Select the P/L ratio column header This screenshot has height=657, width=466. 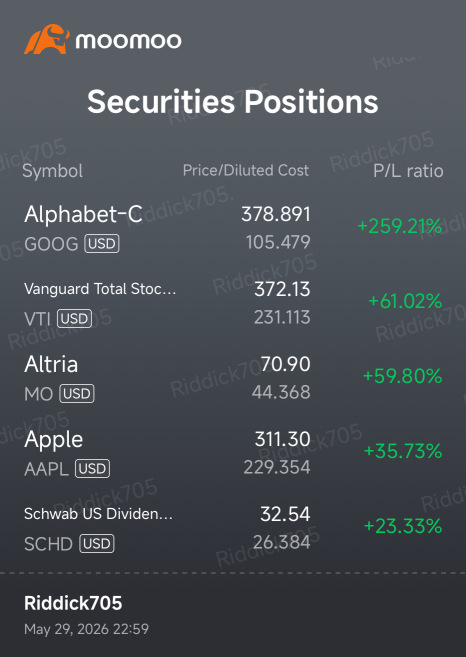coord(408,171)
